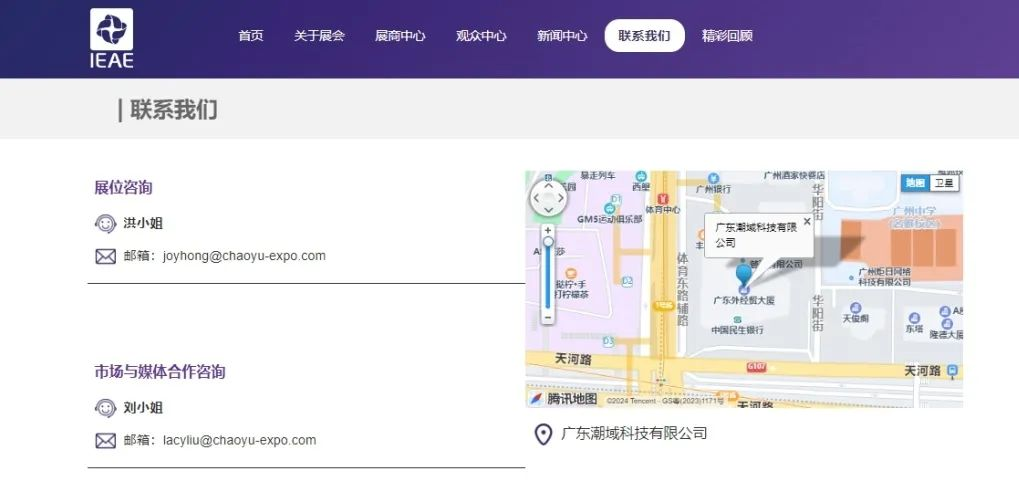This screenshot has width=1019, height=501.
Task: Click the map zoom-in plus button
Action: 547,230
